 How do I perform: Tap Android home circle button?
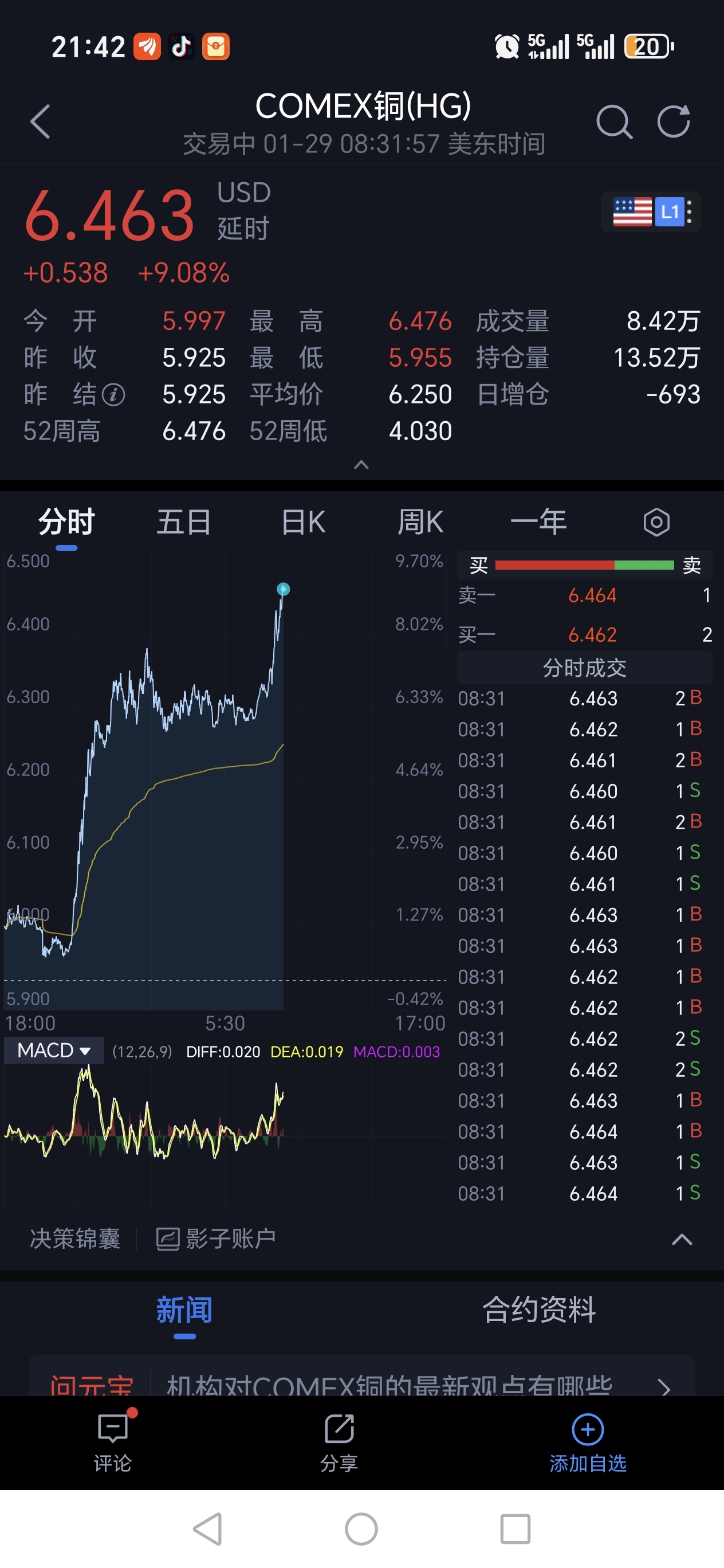(x=361, y=1528)
